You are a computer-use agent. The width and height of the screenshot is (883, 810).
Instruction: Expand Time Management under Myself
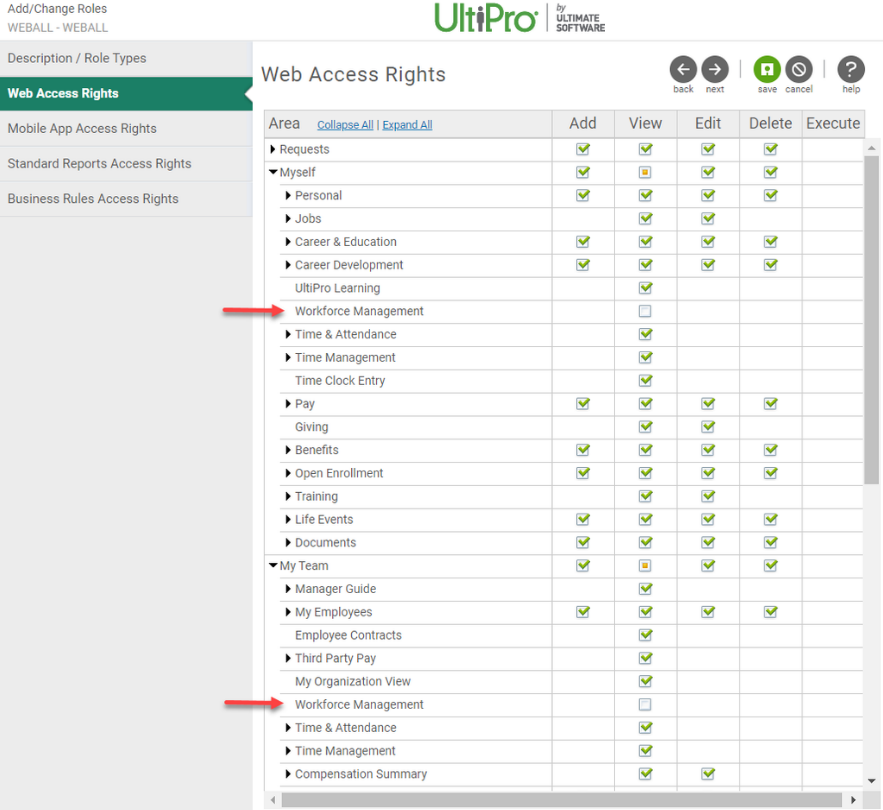[x=288, y=357]
